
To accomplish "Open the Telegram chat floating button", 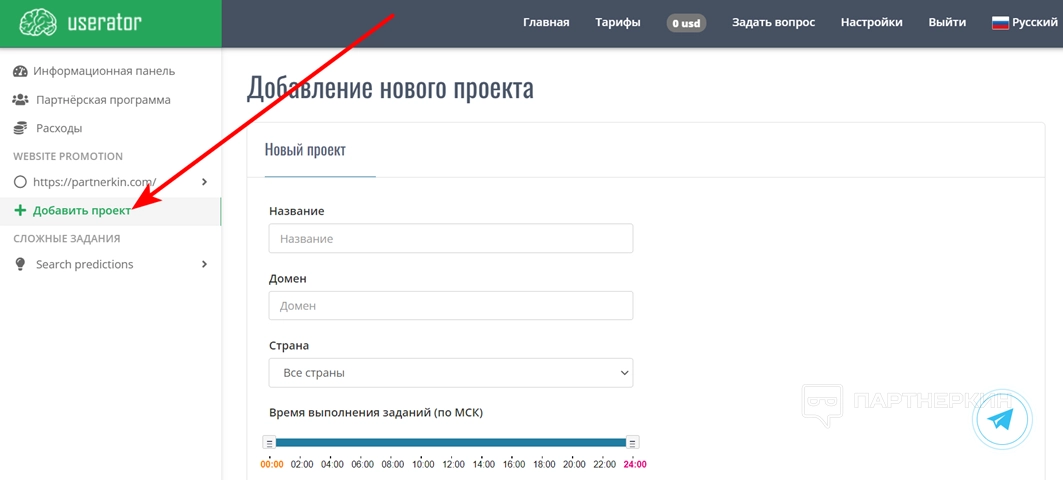I will [1001, 420].
